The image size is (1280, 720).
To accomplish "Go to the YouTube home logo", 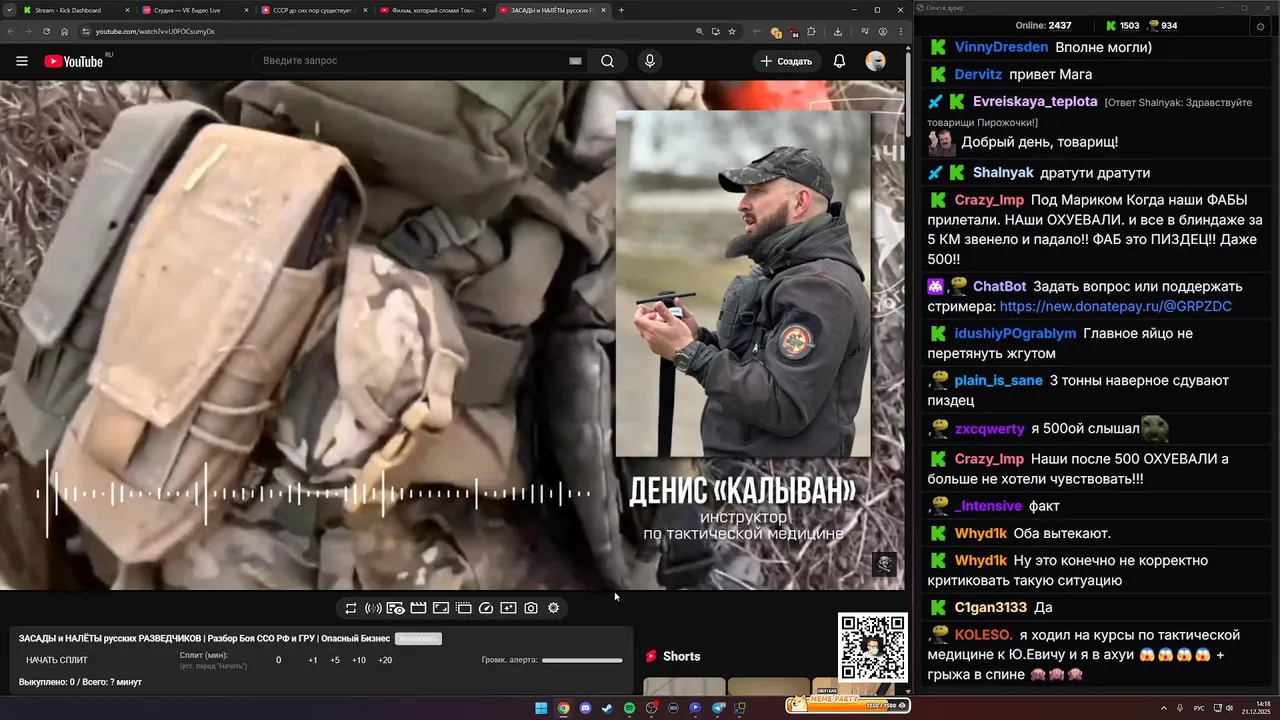I will tap(74, 61).
